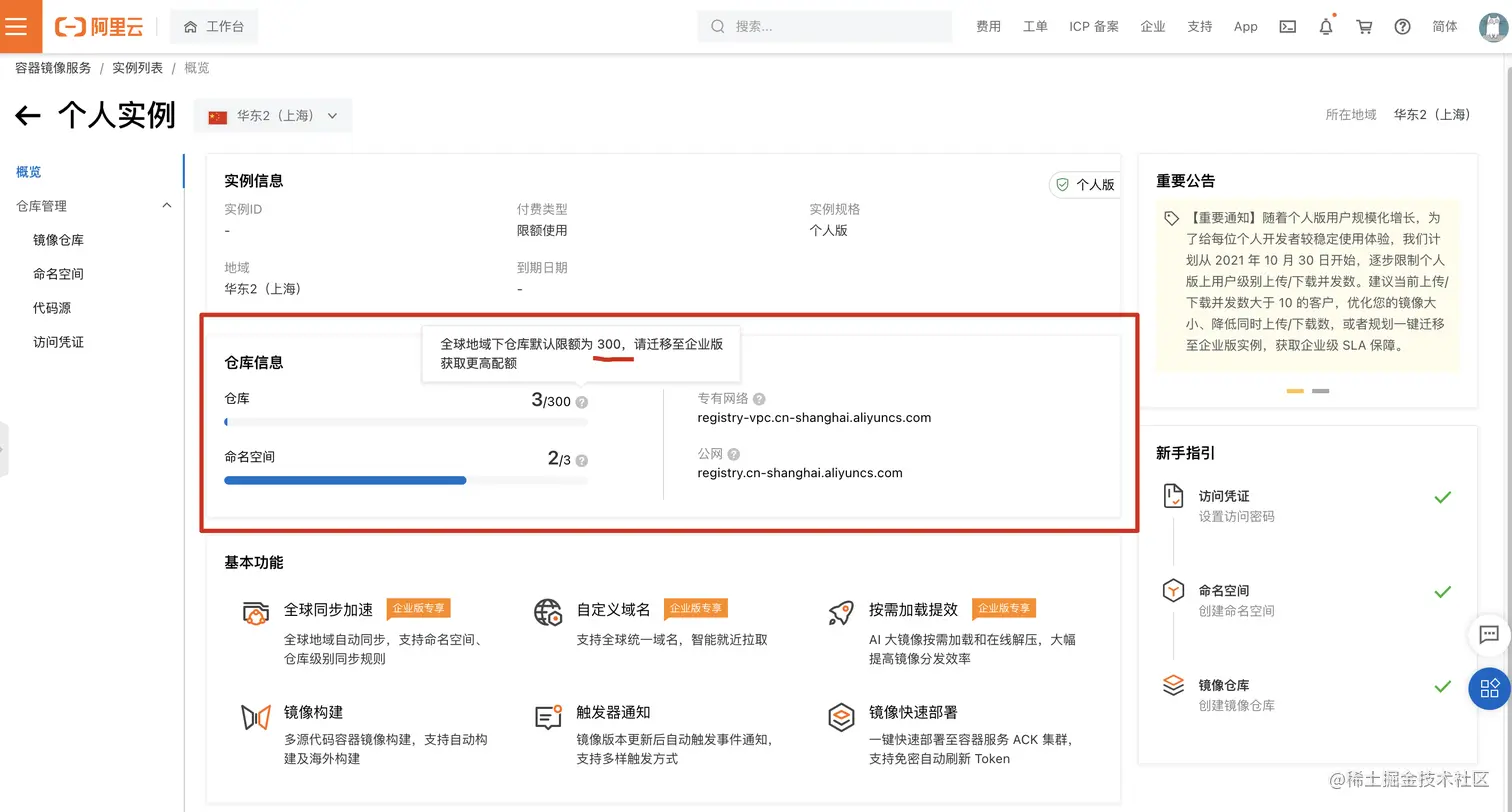Expand the hamburger menu at top left
Viewport: 1512px width, 812px height.
point(18,26)
